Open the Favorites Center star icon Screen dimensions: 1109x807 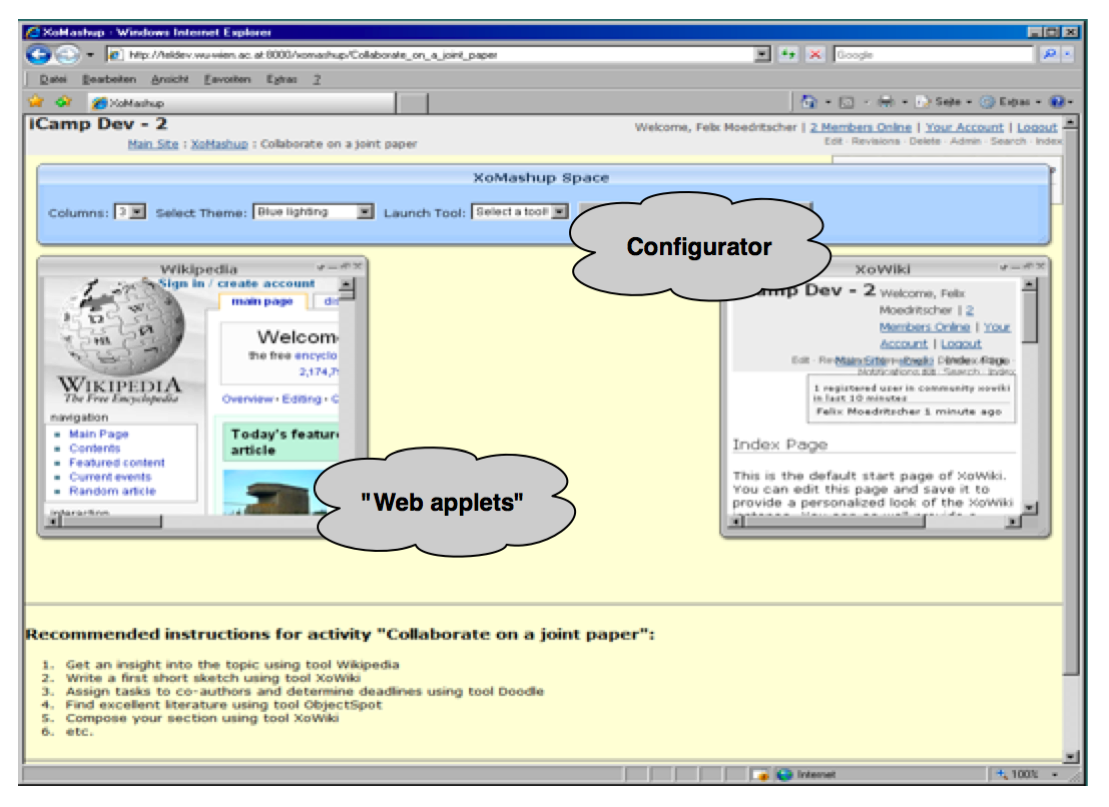[36, 102]
